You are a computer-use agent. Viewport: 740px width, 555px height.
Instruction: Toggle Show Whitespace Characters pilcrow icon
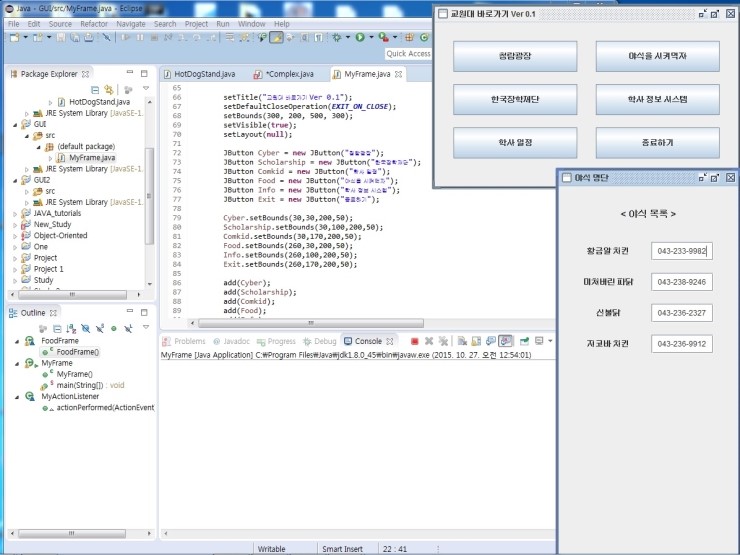[x=319, y=37]
